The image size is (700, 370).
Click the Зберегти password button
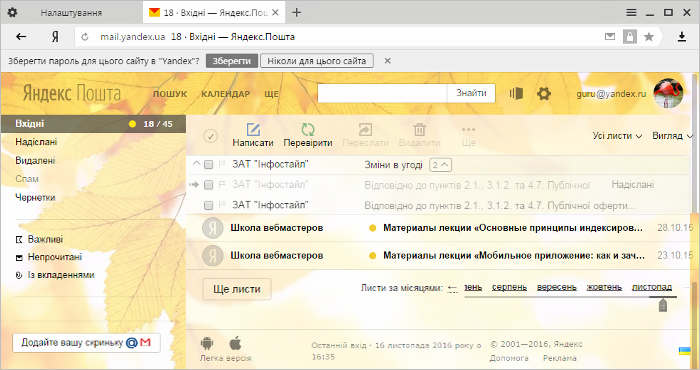tap(232, 61)
